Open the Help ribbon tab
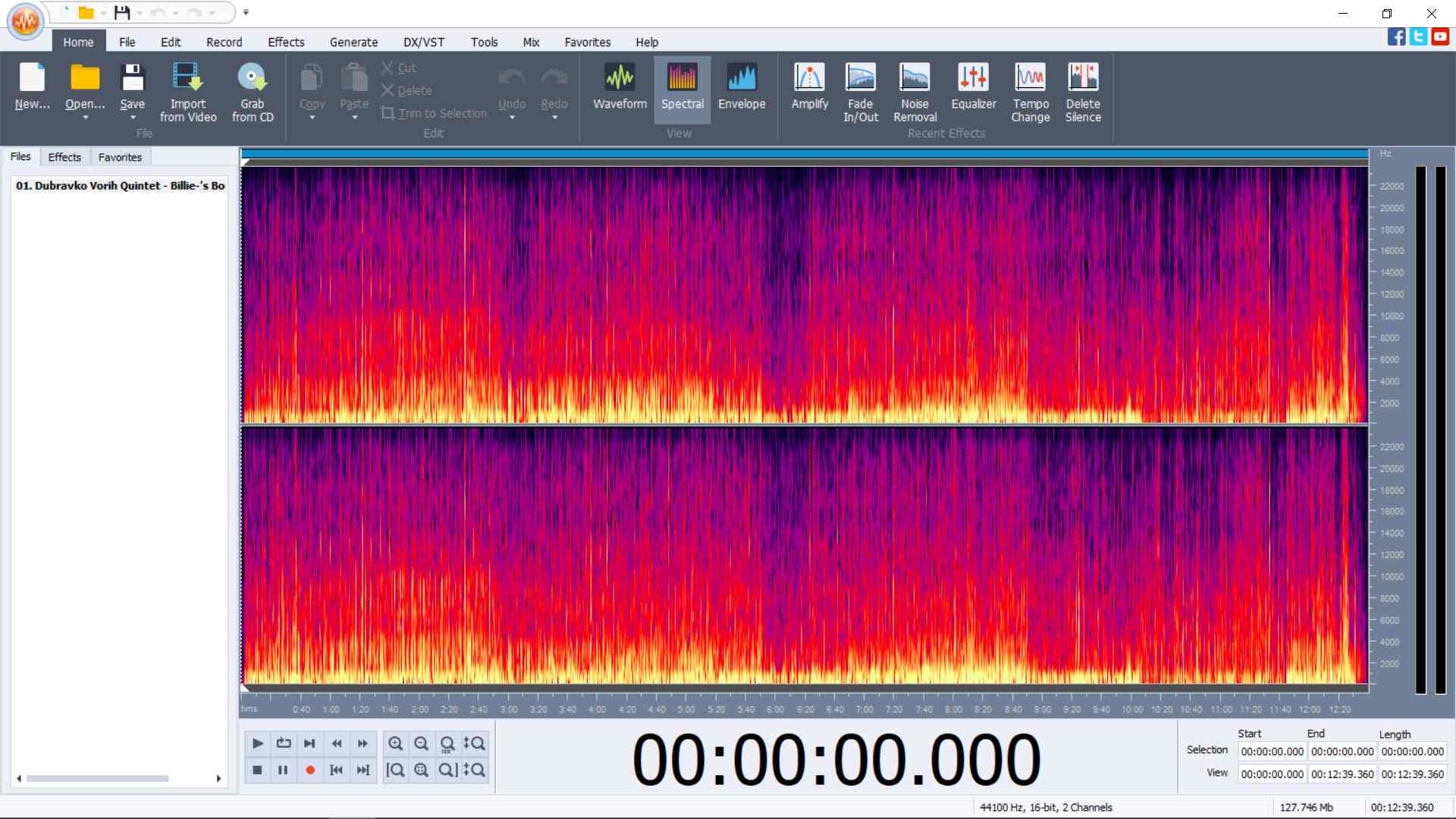The width and height of the screenshot is (1456, 819). click(647, 42)
